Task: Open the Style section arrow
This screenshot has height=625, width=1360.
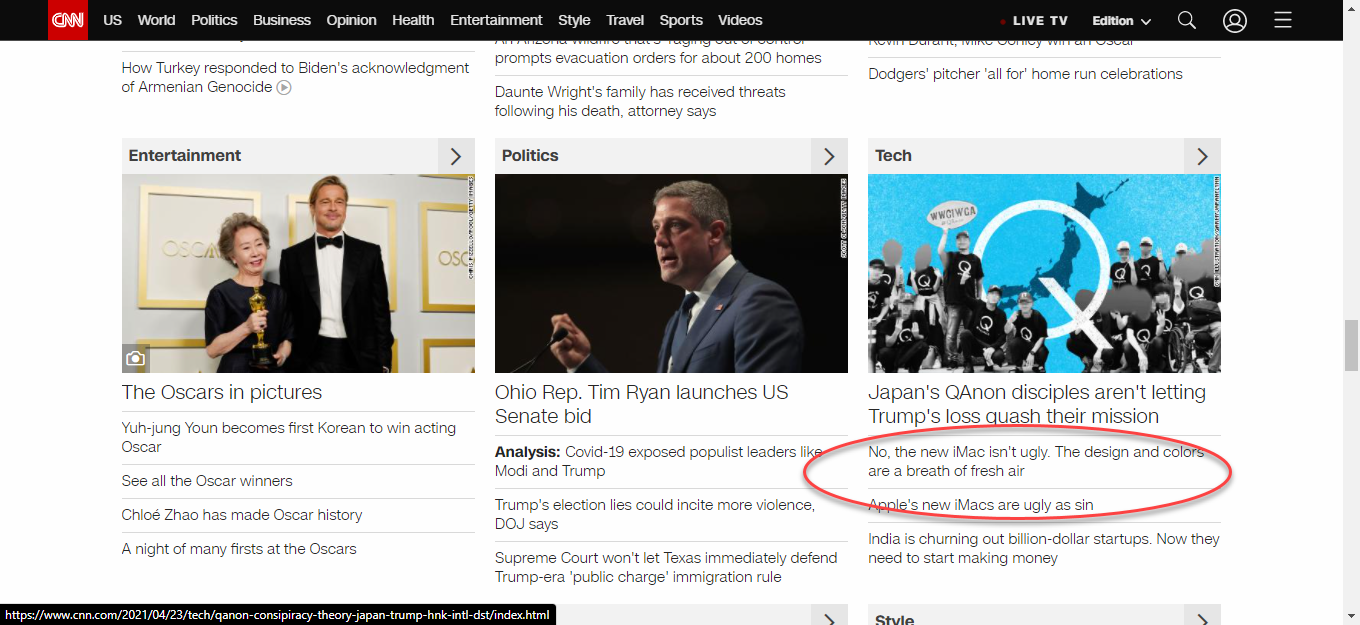Action: pyautogui.click(x=1202, y=618)
